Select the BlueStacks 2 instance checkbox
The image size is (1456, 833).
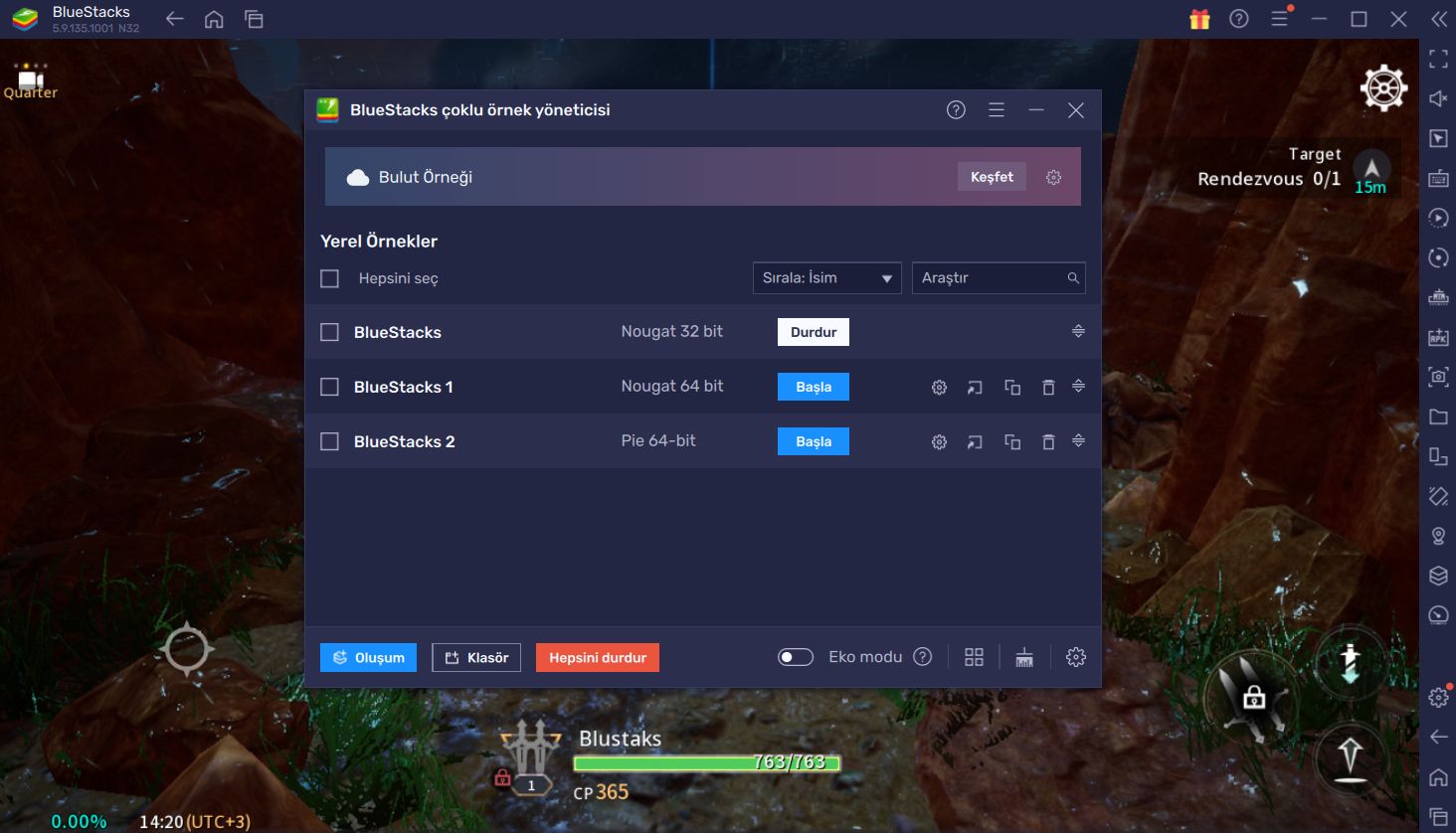click(x=330, y=441)
